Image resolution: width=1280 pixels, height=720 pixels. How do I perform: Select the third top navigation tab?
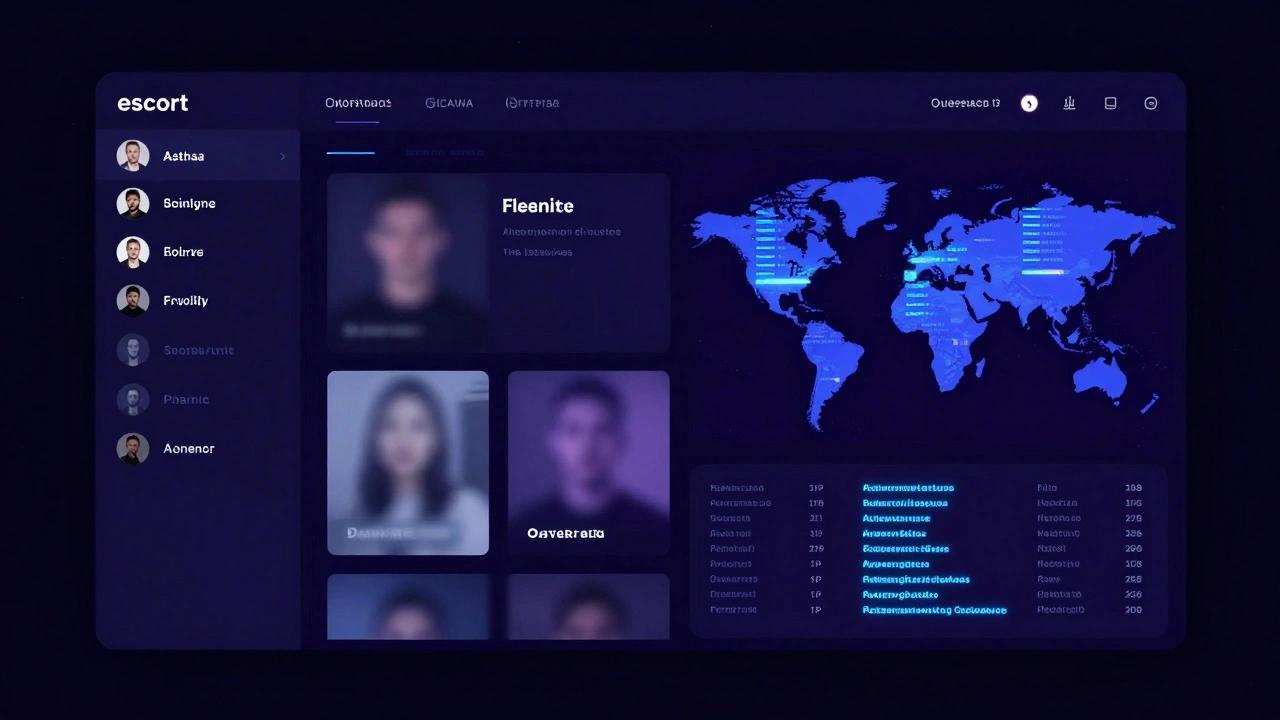click(532, 103)
